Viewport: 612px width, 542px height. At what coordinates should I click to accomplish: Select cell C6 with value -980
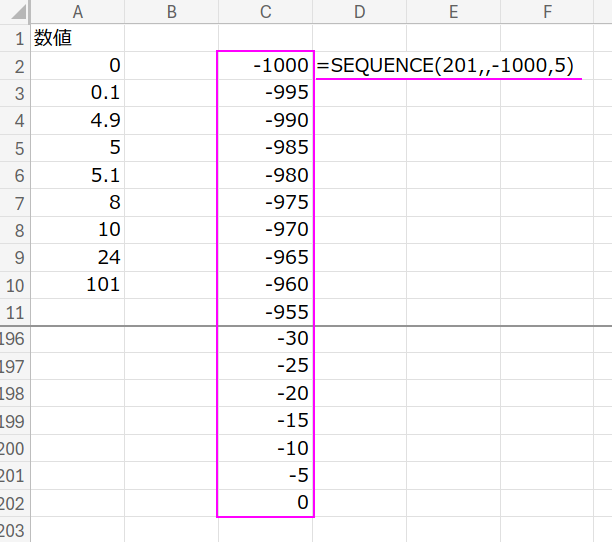point(265,175)
